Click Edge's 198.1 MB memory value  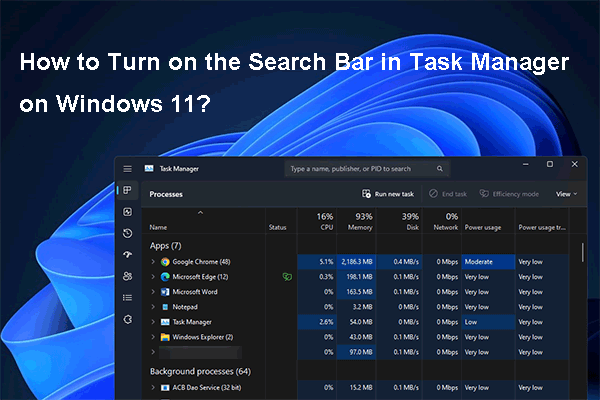point(359,277)
